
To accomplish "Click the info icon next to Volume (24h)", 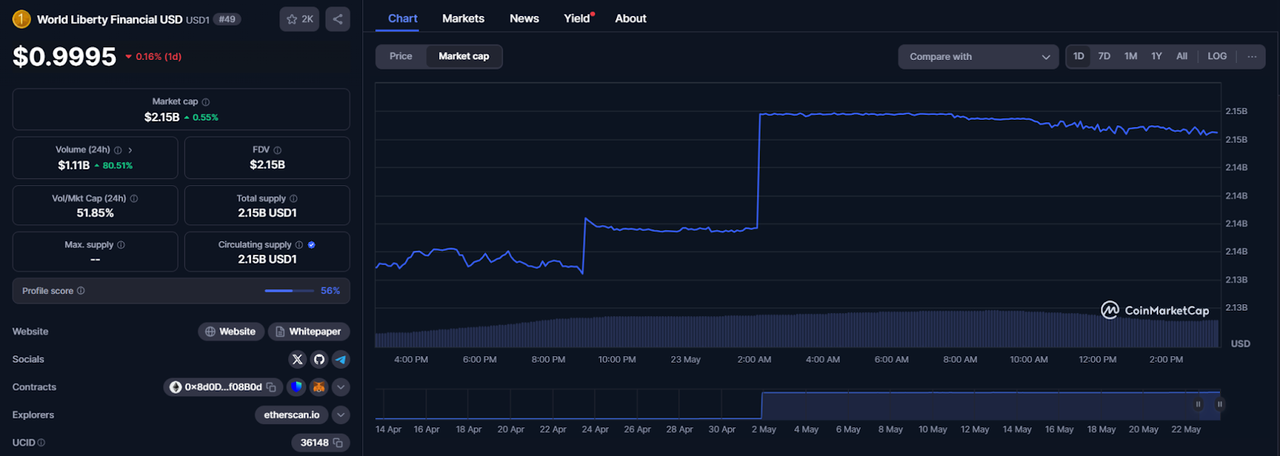I will pyautogui.click(x=117, y=150).
